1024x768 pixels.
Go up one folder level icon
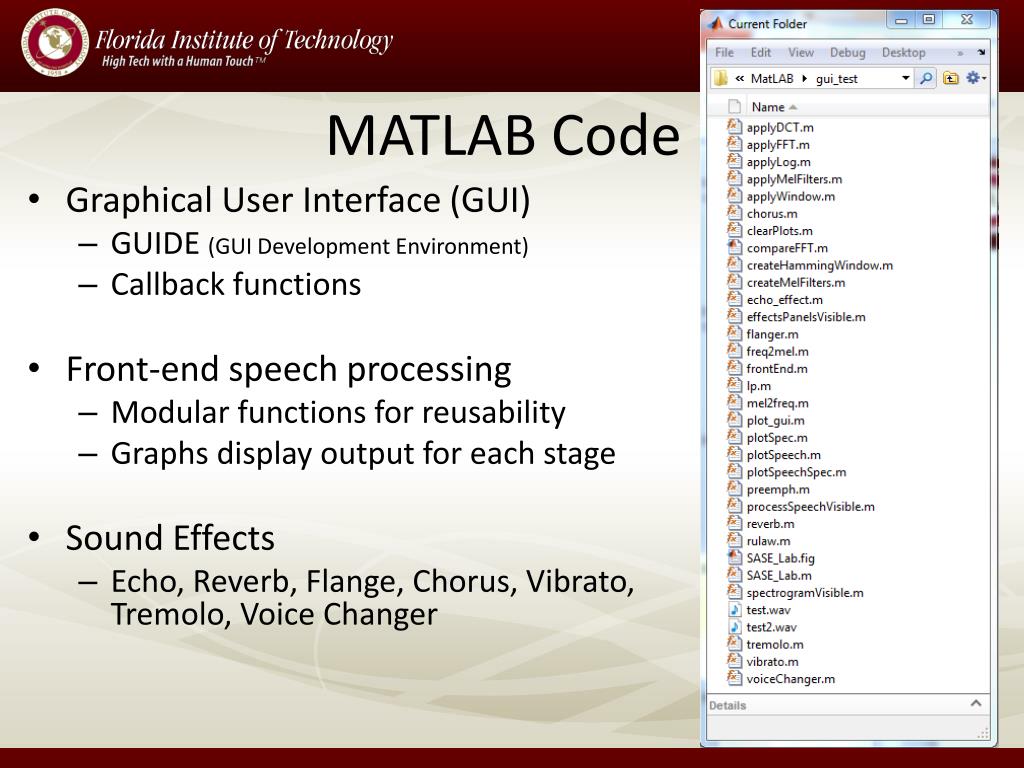(x=951, y=78)
